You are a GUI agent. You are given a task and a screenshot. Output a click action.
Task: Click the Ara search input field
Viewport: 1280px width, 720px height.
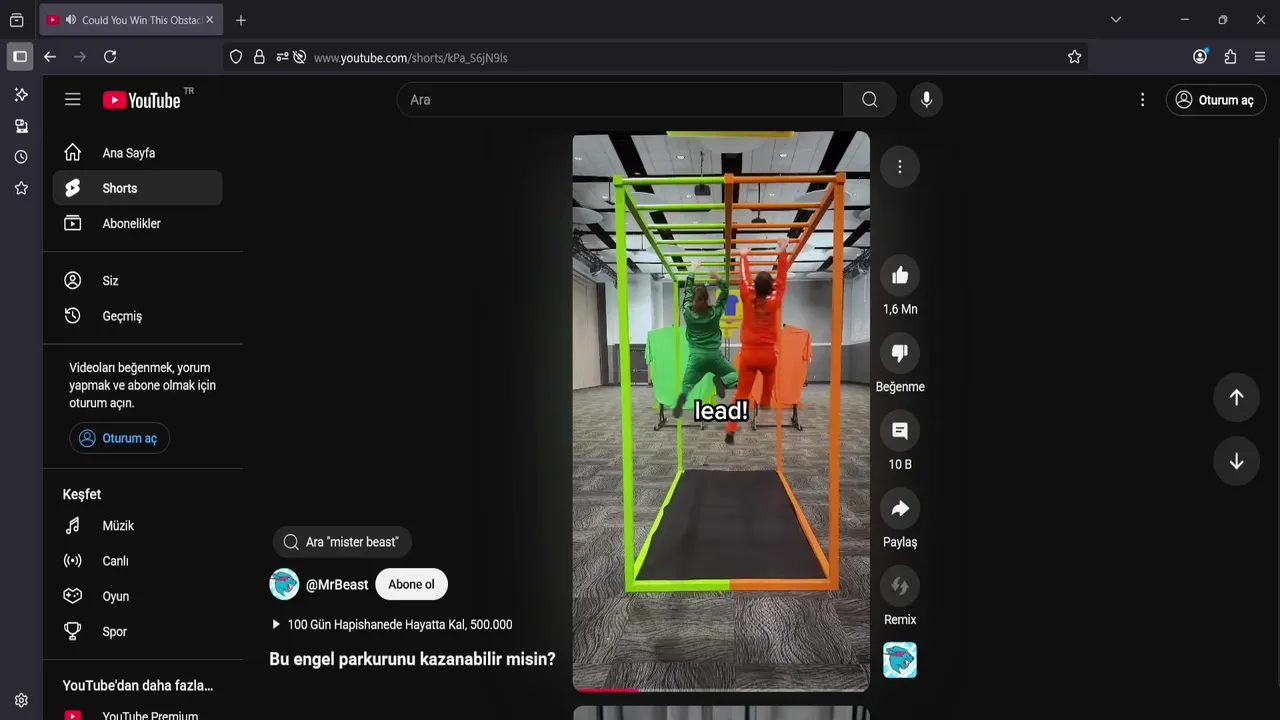pyautogui.click(x=620, y=99)
